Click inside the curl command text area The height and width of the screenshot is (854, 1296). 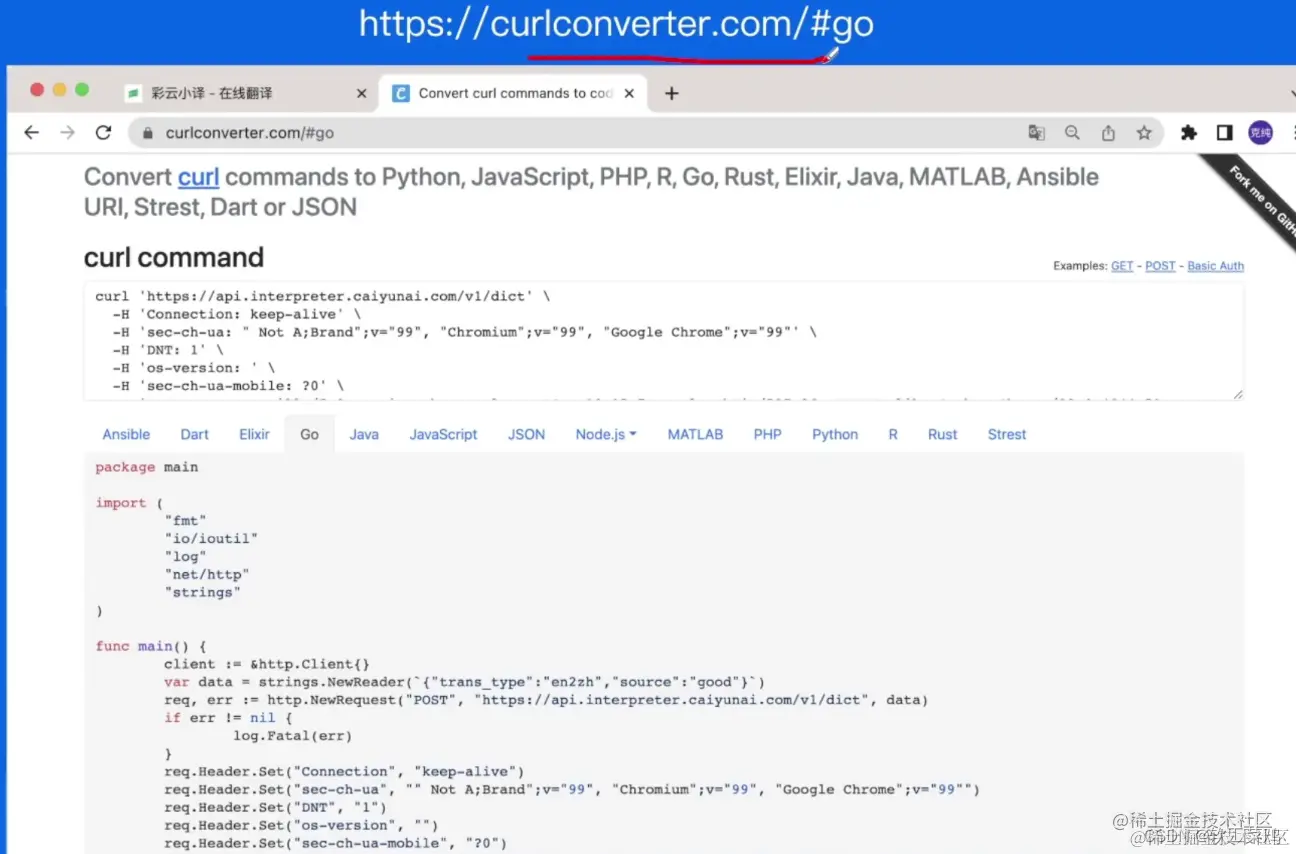664,341
